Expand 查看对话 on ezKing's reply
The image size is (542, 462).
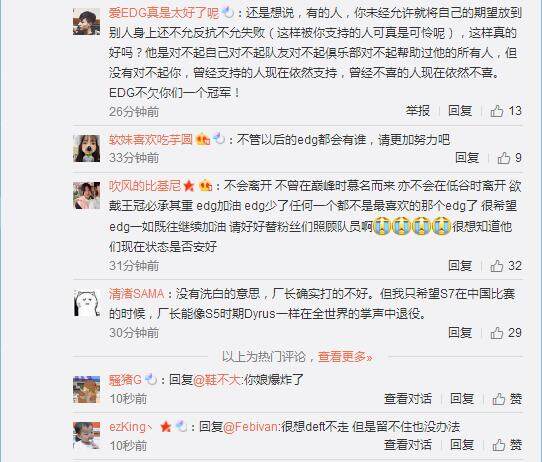[408, 445]
